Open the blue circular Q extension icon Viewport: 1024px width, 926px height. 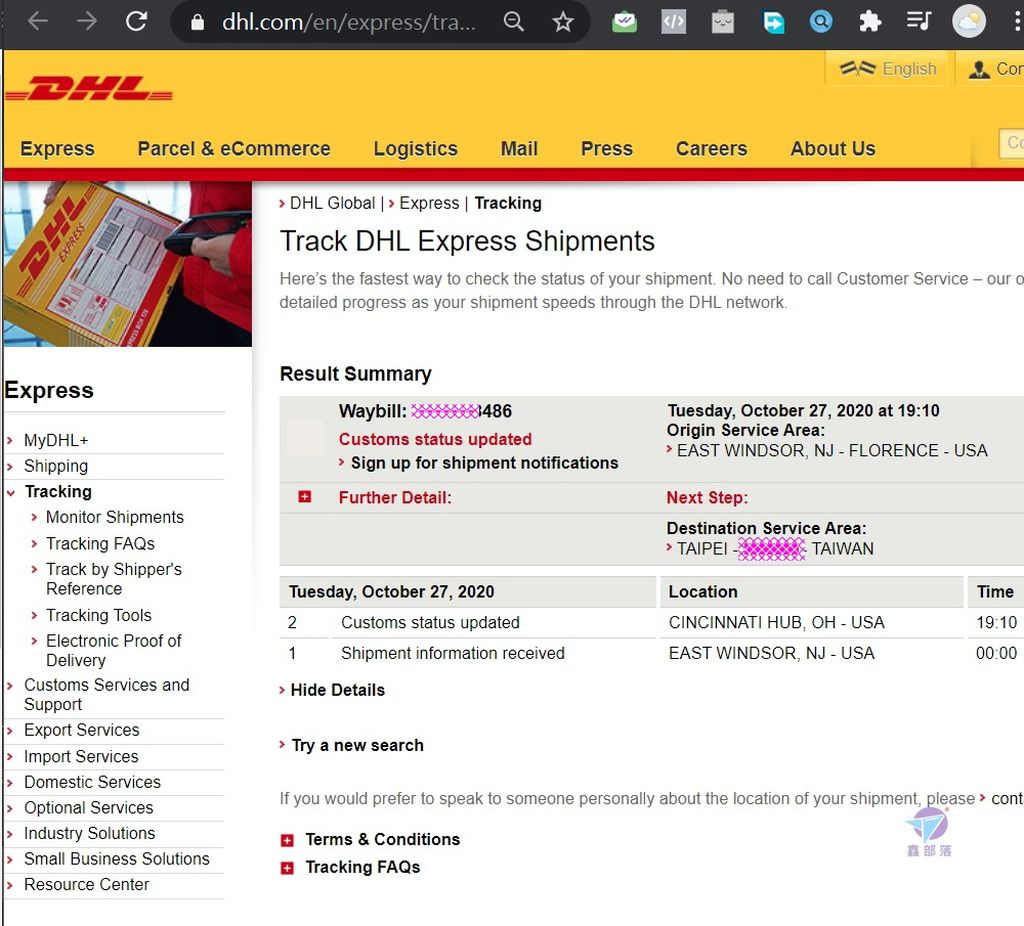(821, 22)
